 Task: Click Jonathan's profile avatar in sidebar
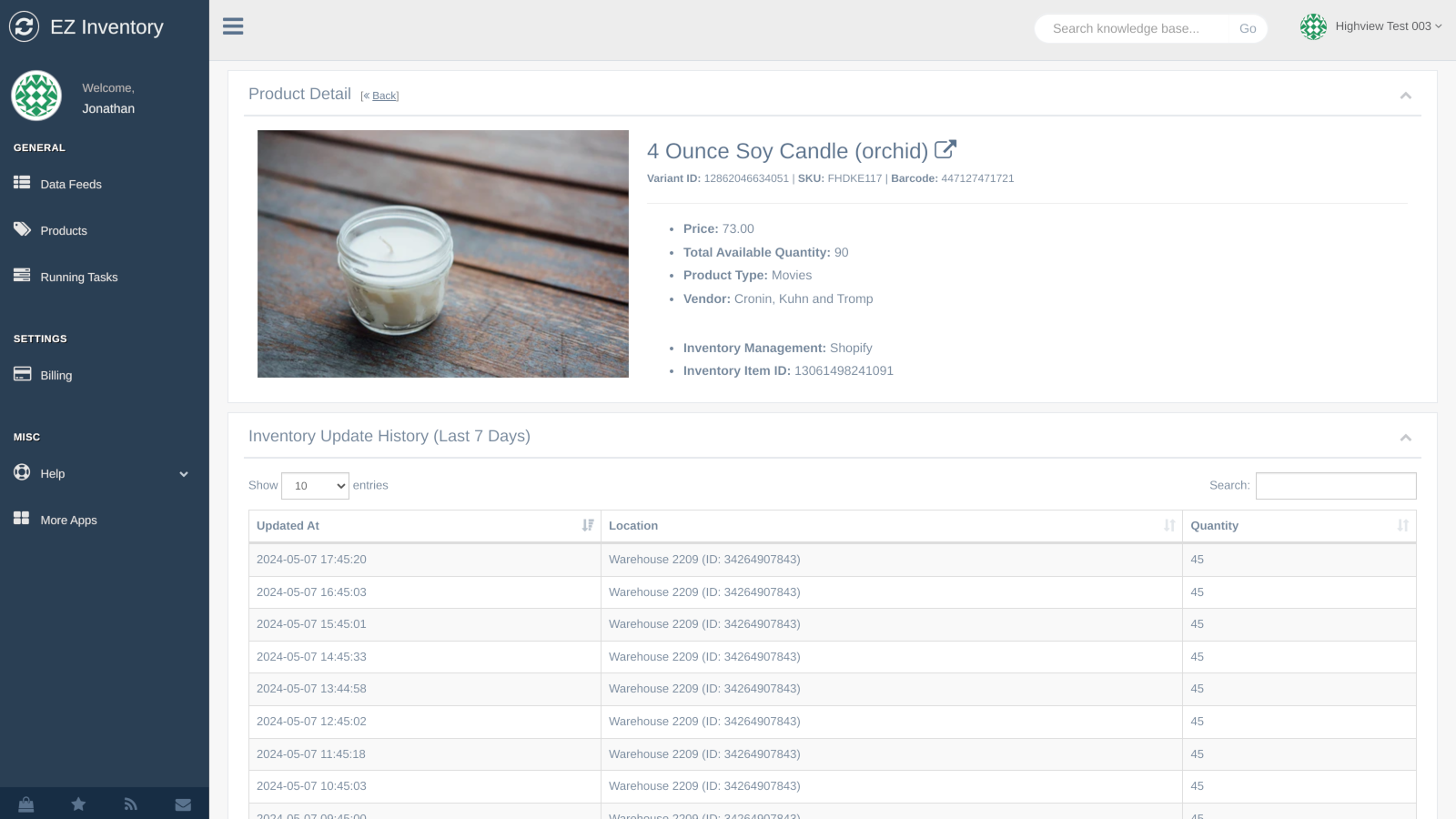click(36, 96)
